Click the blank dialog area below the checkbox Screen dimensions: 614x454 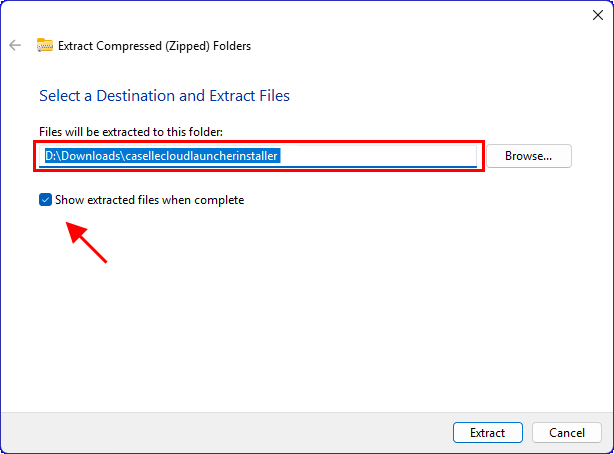(300, 320)
